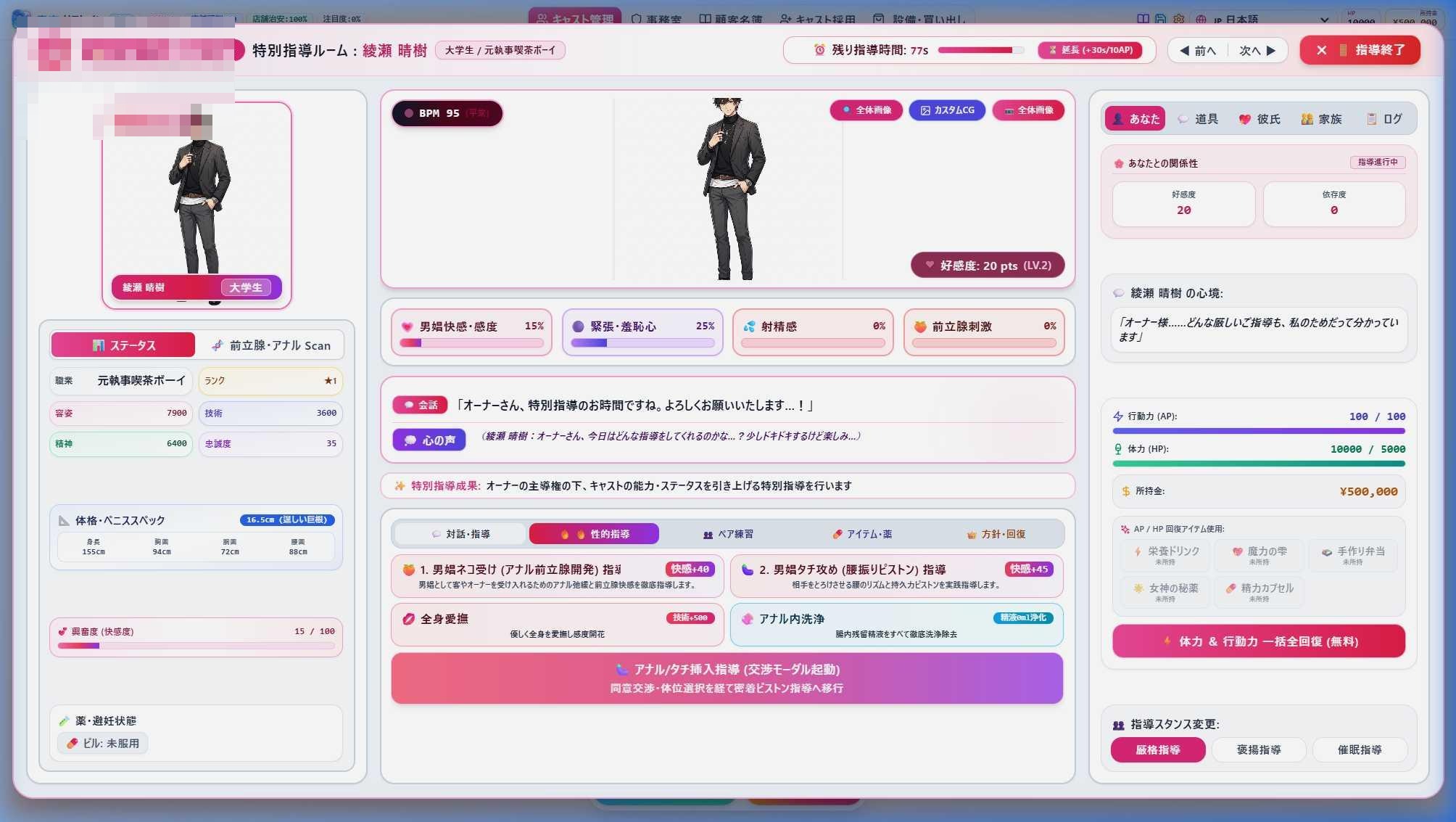Screen dimensions: 1456x822
Task: Click 指導終了 to end session
Action: click(x=1360, y=50)
